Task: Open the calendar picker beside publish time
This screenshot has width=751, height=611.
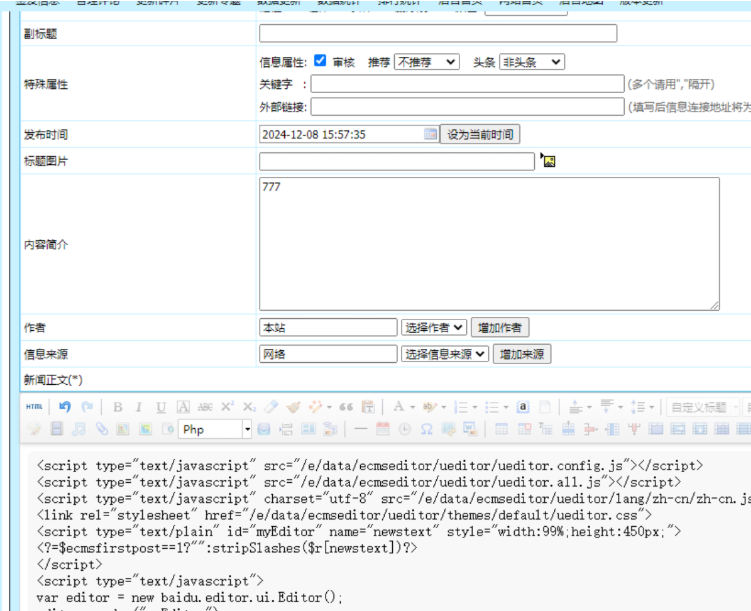Action: 430,134
